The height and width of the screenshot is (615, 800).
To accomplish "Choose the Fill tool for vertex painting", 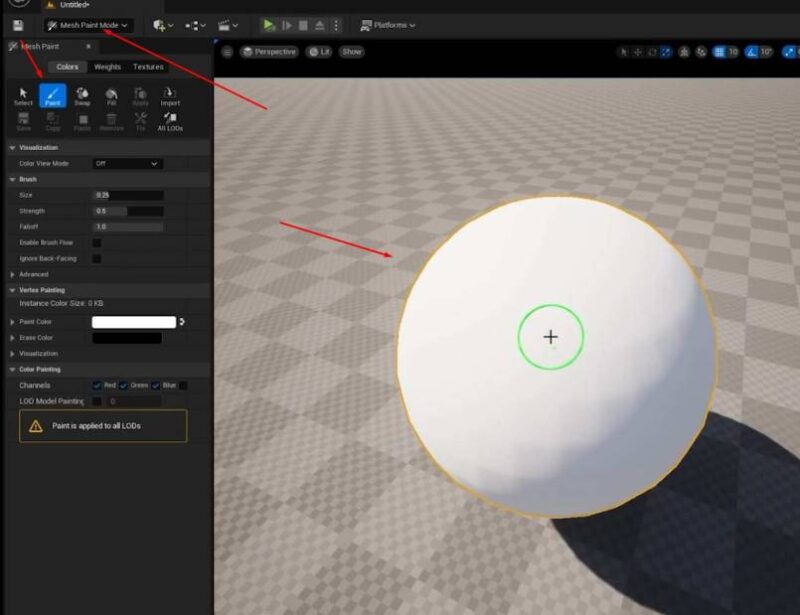I will pyautogui.click(x=110, y=95).
